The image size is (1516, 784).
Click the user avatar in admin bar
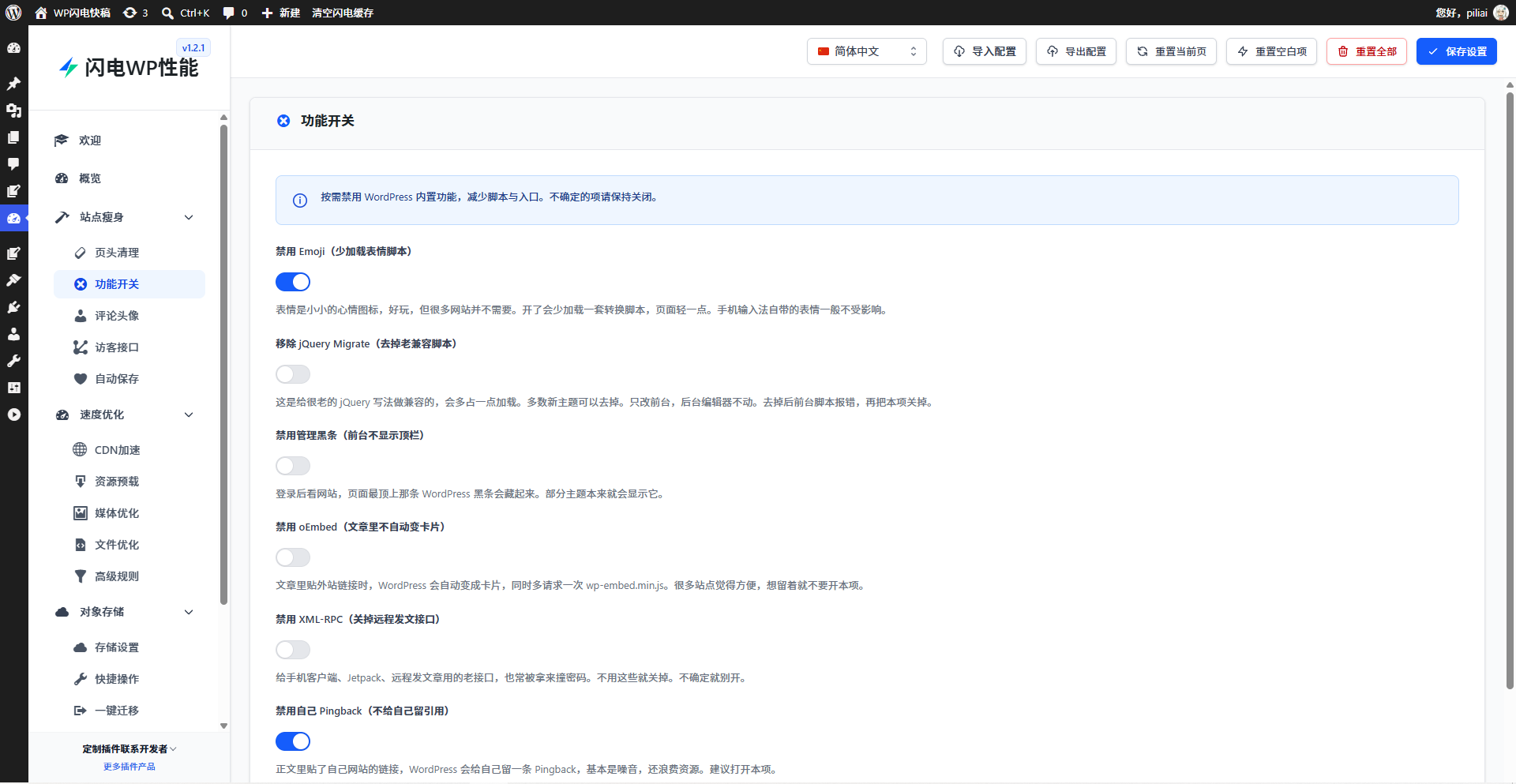click(x=1501, y=13)
